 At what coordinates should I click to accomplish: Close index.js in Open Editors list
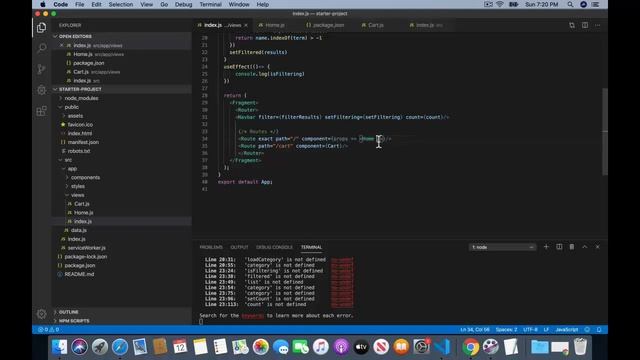tap(62, 45)
